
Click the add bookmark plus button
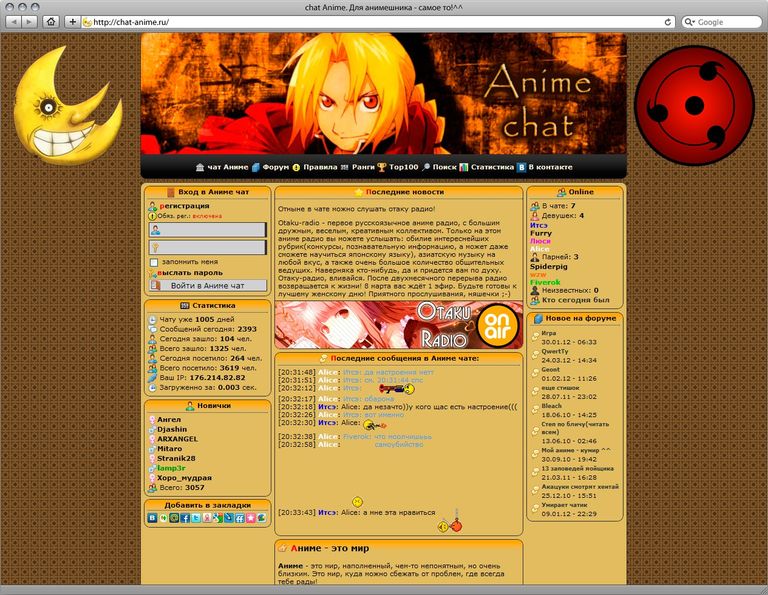[x=72, y=21]
